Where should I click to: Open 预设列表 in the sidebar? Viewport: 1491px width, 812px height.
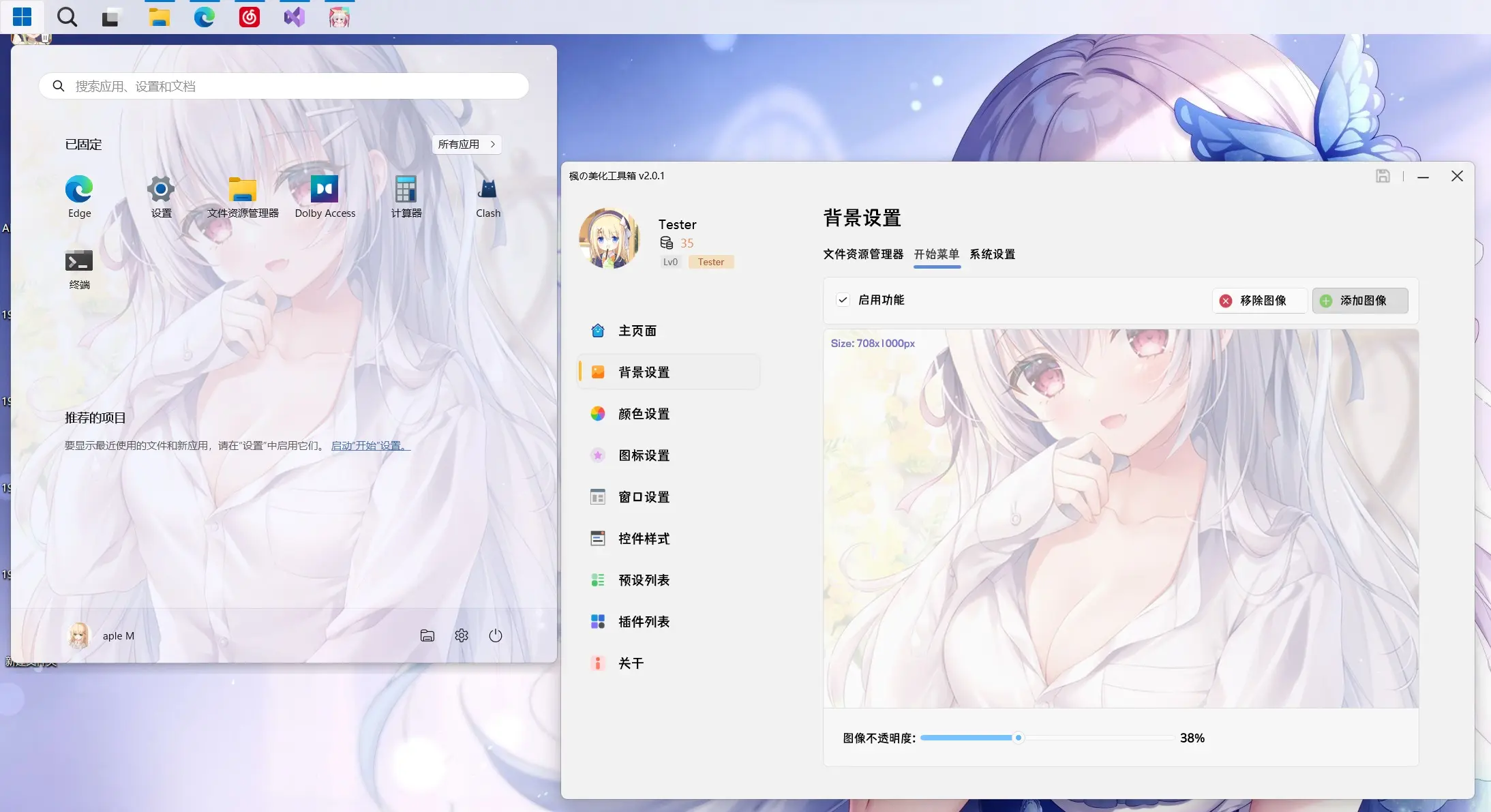pos(668,580)
